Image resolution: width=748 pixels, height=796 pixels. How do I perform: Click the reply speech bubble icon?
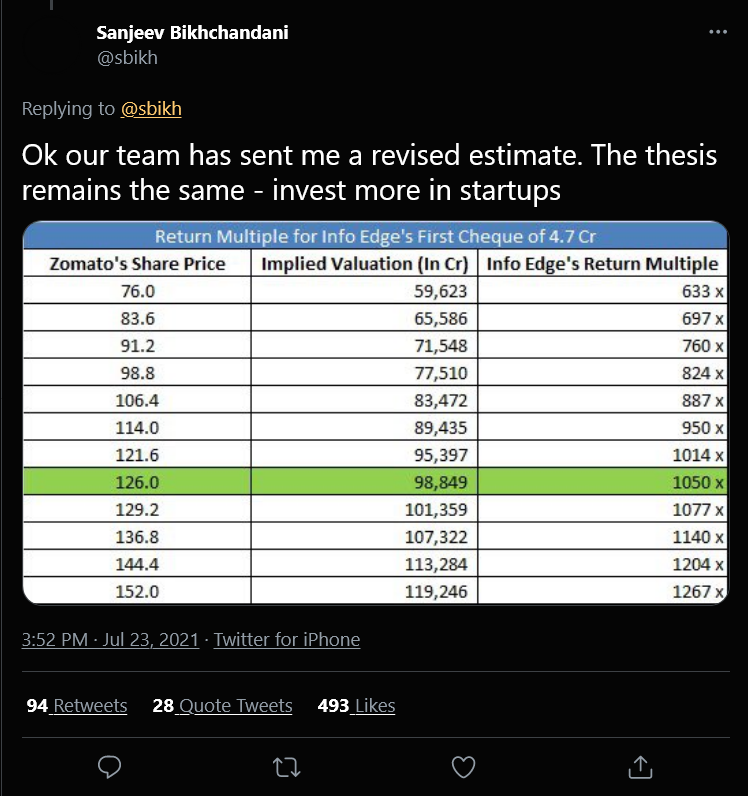[x=111, y=767]
